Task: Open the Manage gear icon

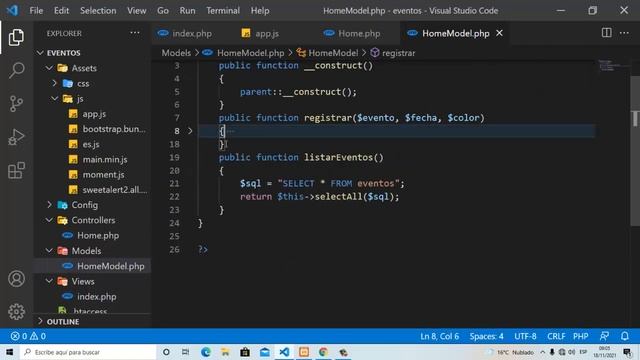Action: pos(16,311)
